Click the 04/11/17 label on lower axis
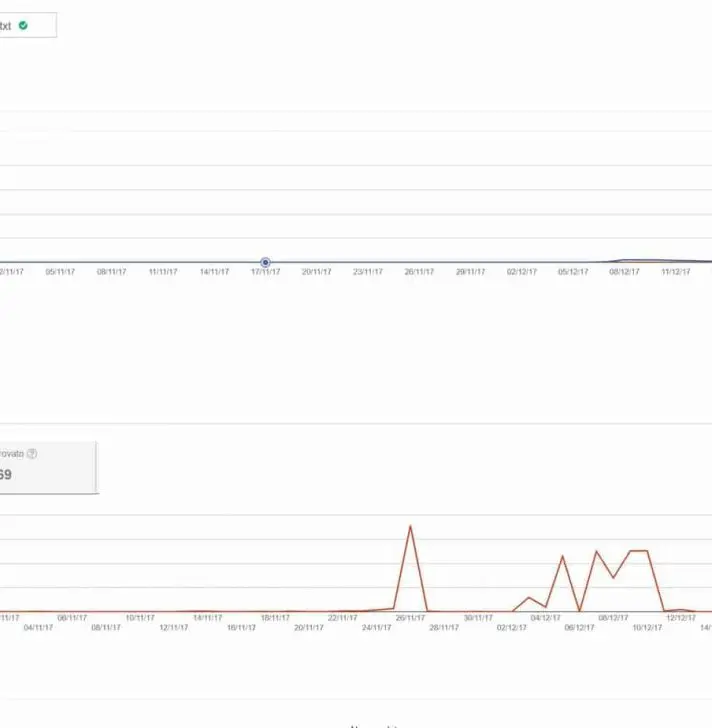The image size is (712, 728). pos(38,628)
